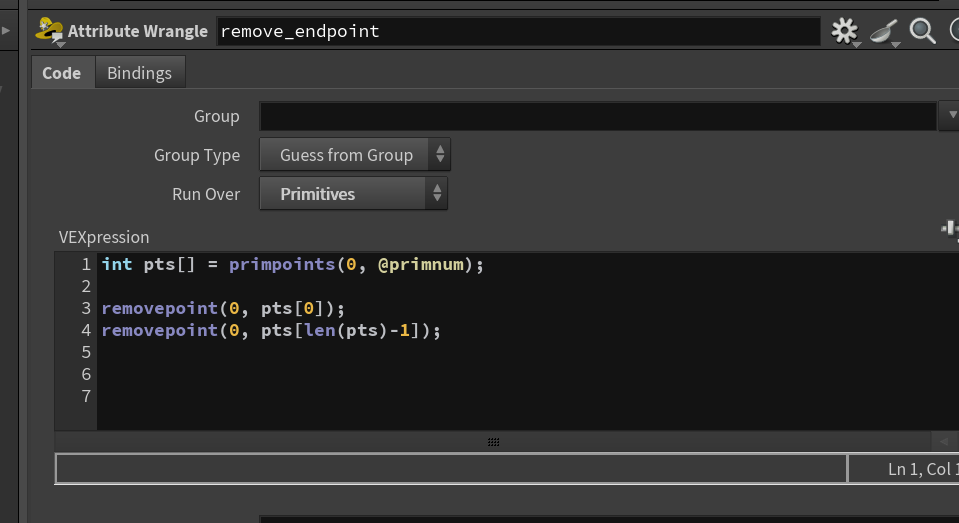This screenshot has height=523, width=959.
Task: Open the gear parameter settings menu
Action: [845, 31]
